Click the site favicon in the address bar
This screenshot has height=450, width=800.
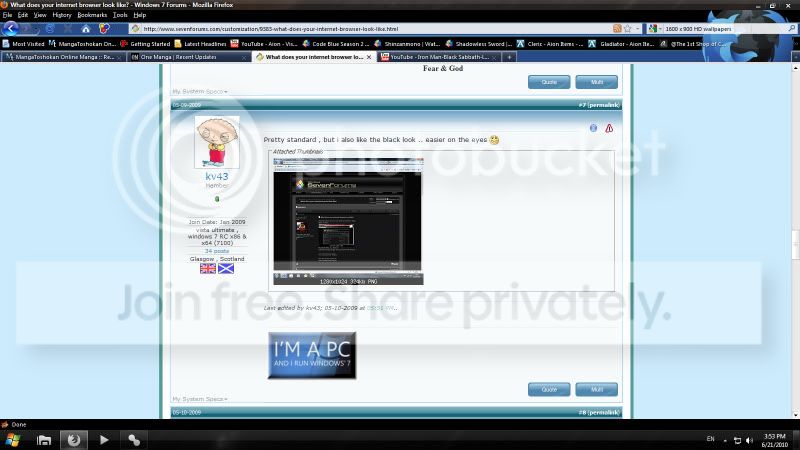[136, 29]
